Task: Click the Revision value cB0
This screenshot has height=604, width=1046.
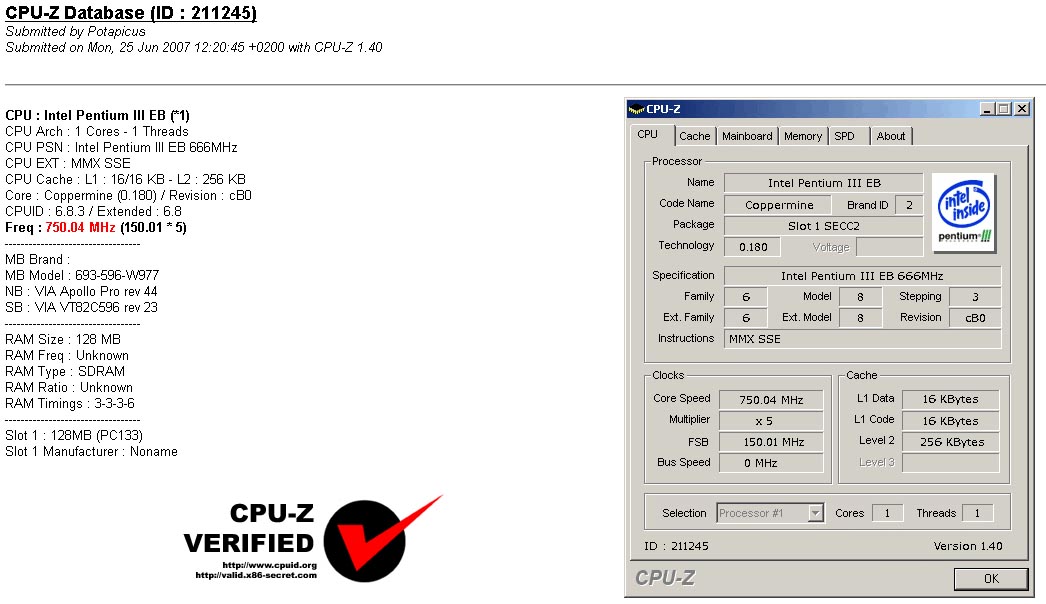Action: tap(975, 318)
